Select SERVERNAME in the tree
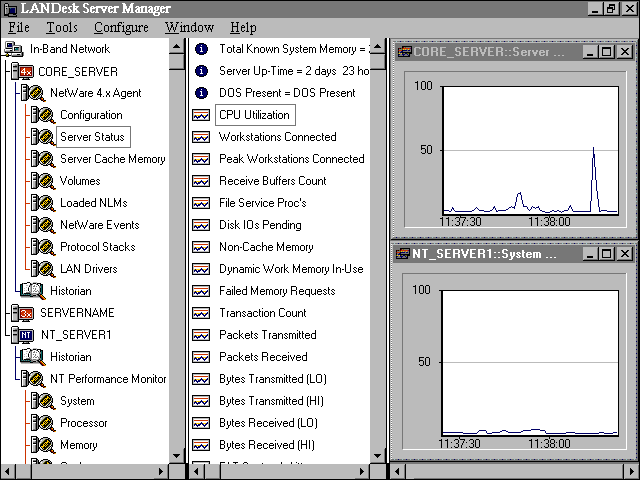This screenshot has width=640, height=480. 77,313
